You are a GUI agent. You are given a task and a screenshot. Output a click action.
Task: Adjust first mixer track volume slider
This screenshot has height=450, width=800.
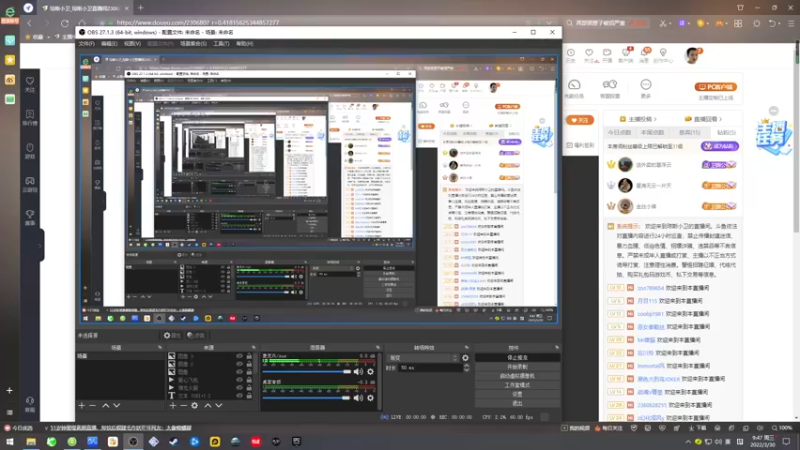(307, 372)
